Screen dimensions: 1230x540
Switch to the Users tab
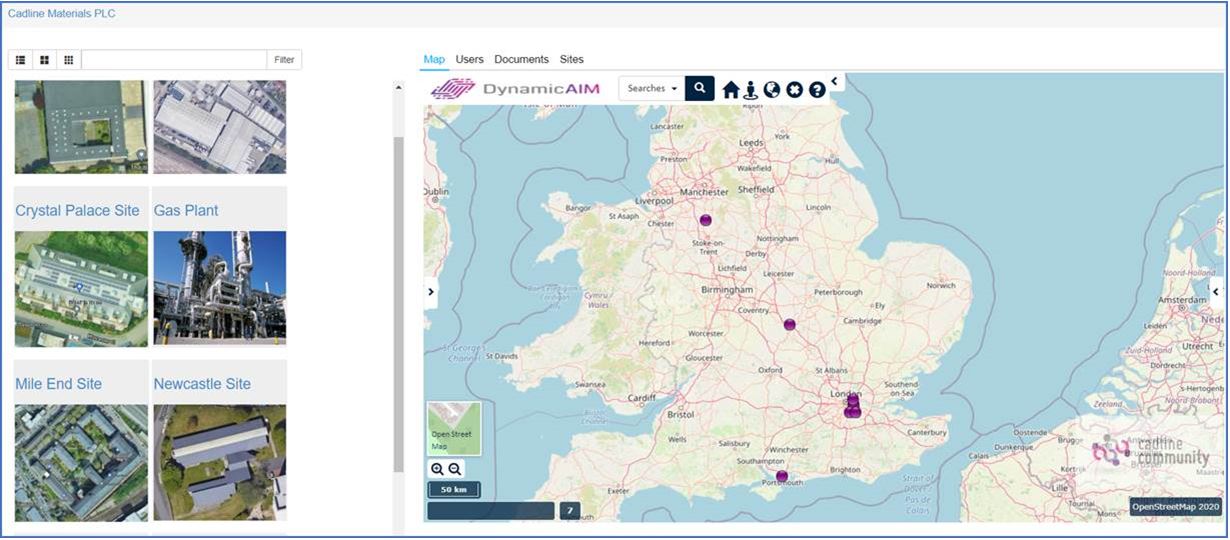[x=470, y=59]
